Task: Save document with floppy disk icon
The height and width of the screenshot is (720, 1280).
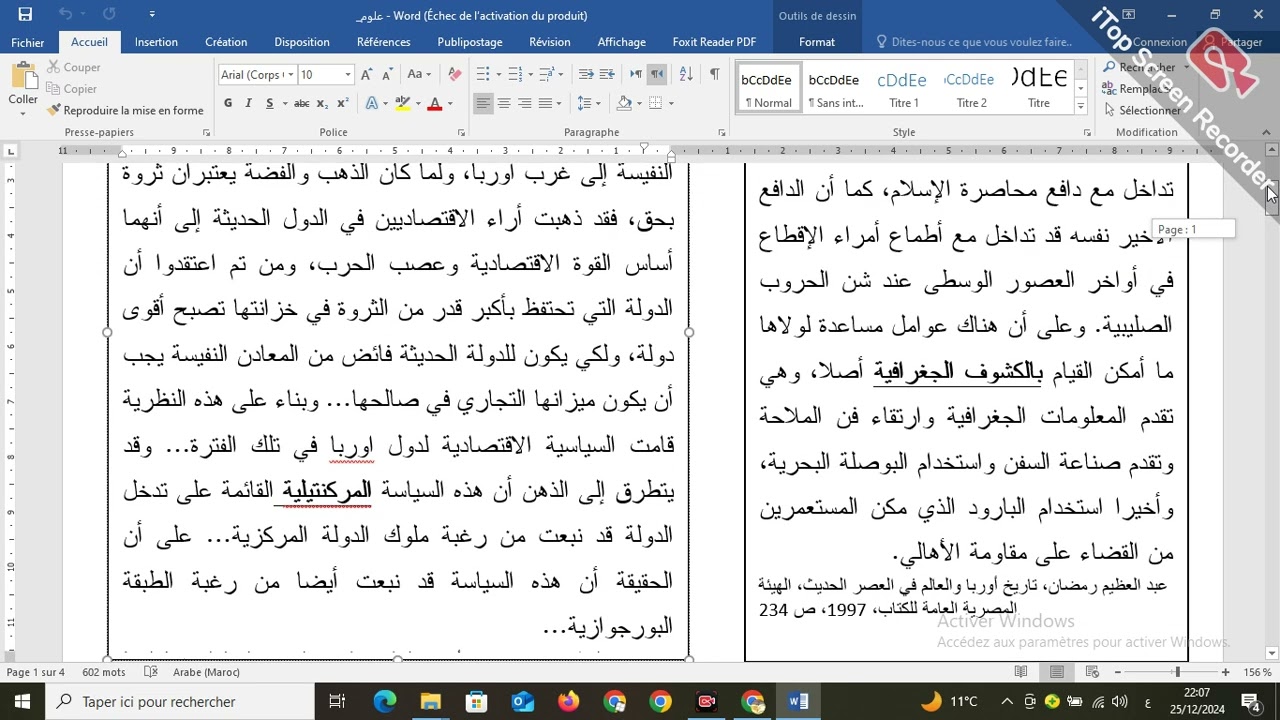Action: tap(25, 14)
